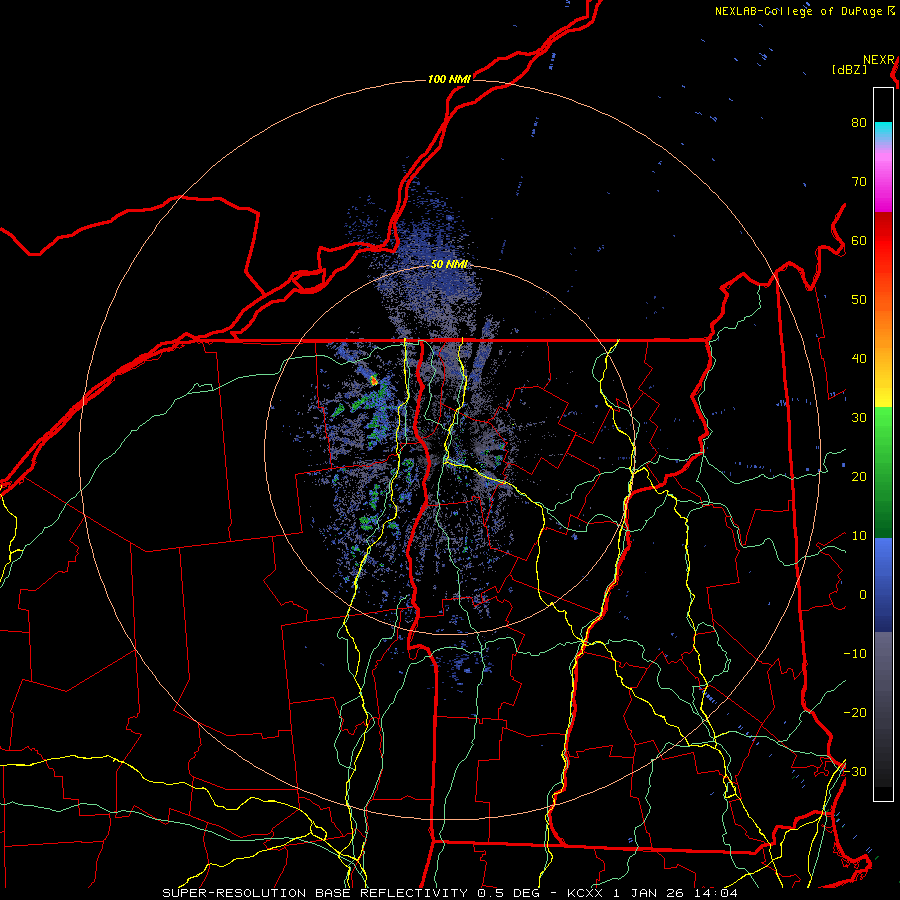
Task: Click the 70 value on the dBZ scale
Action: [859, 181]
